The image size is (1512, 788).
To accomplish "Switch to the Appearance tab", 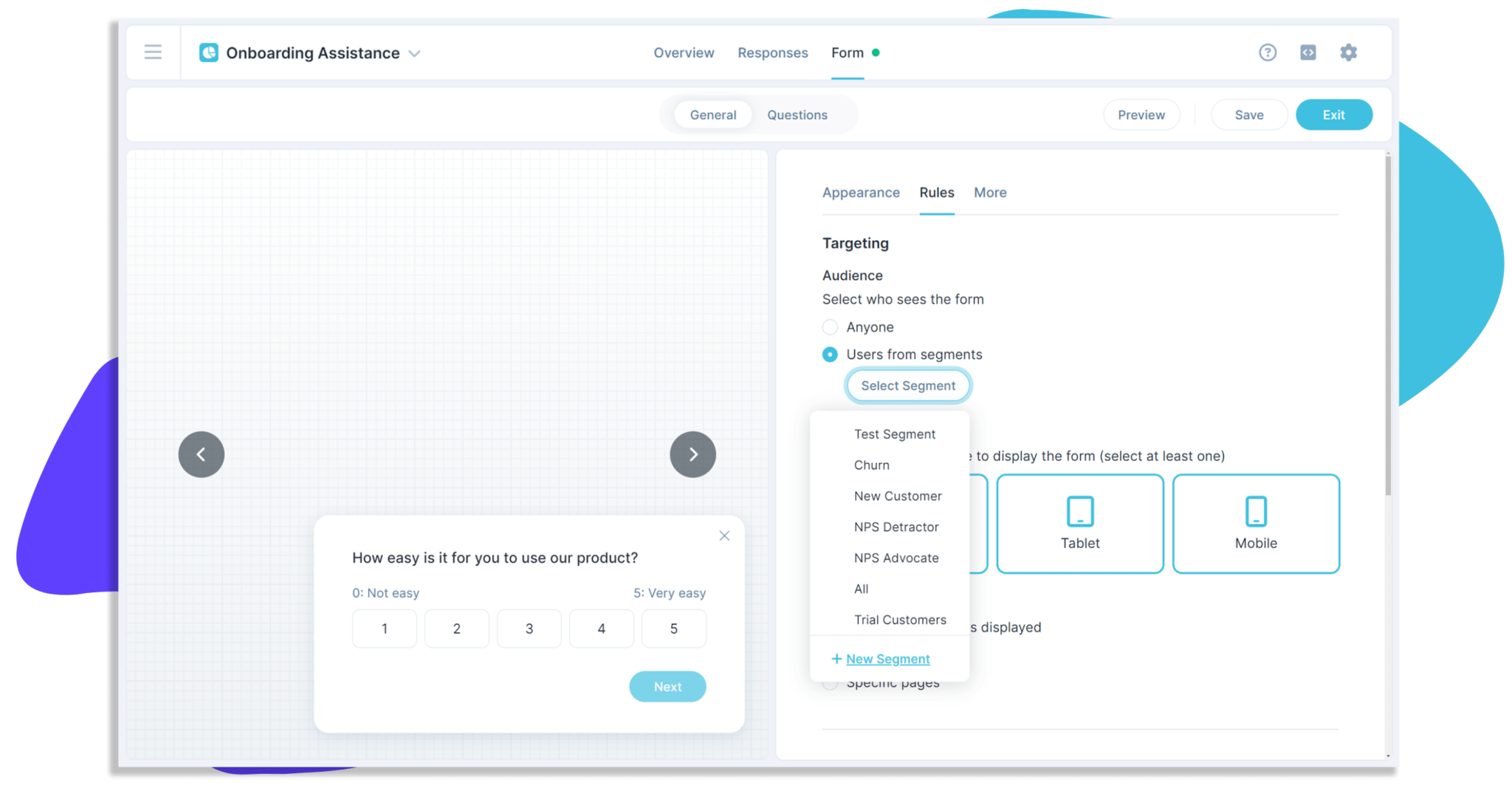I will click(861, 193).
